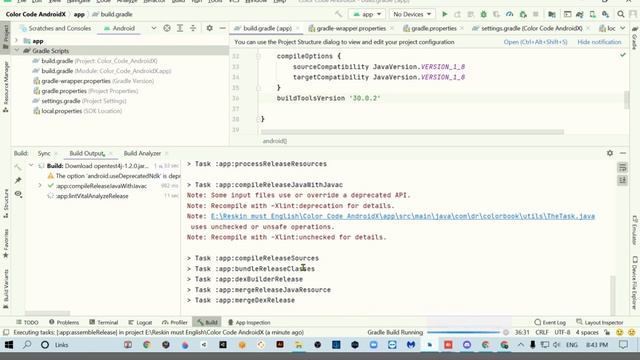Click the hammer rebuild icon in Build panel
The height and width of the screenshot is (360, 640).
(x=18, y=167)
